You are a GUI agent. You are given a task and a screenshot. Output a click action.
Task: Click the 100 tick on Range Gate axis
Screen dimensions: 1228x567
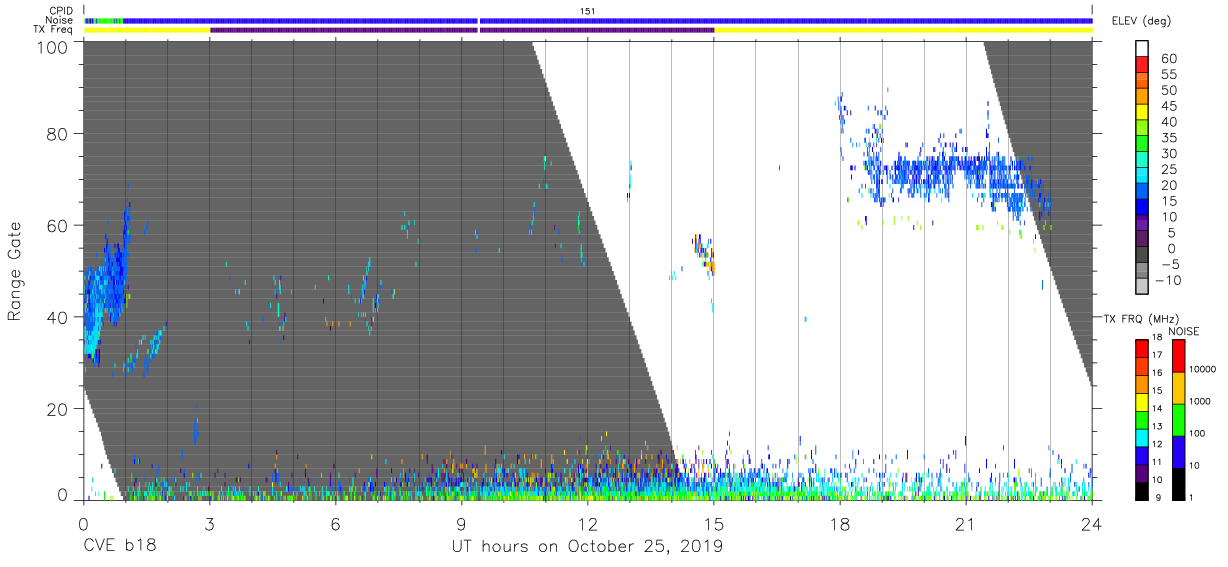click(51, 46)
